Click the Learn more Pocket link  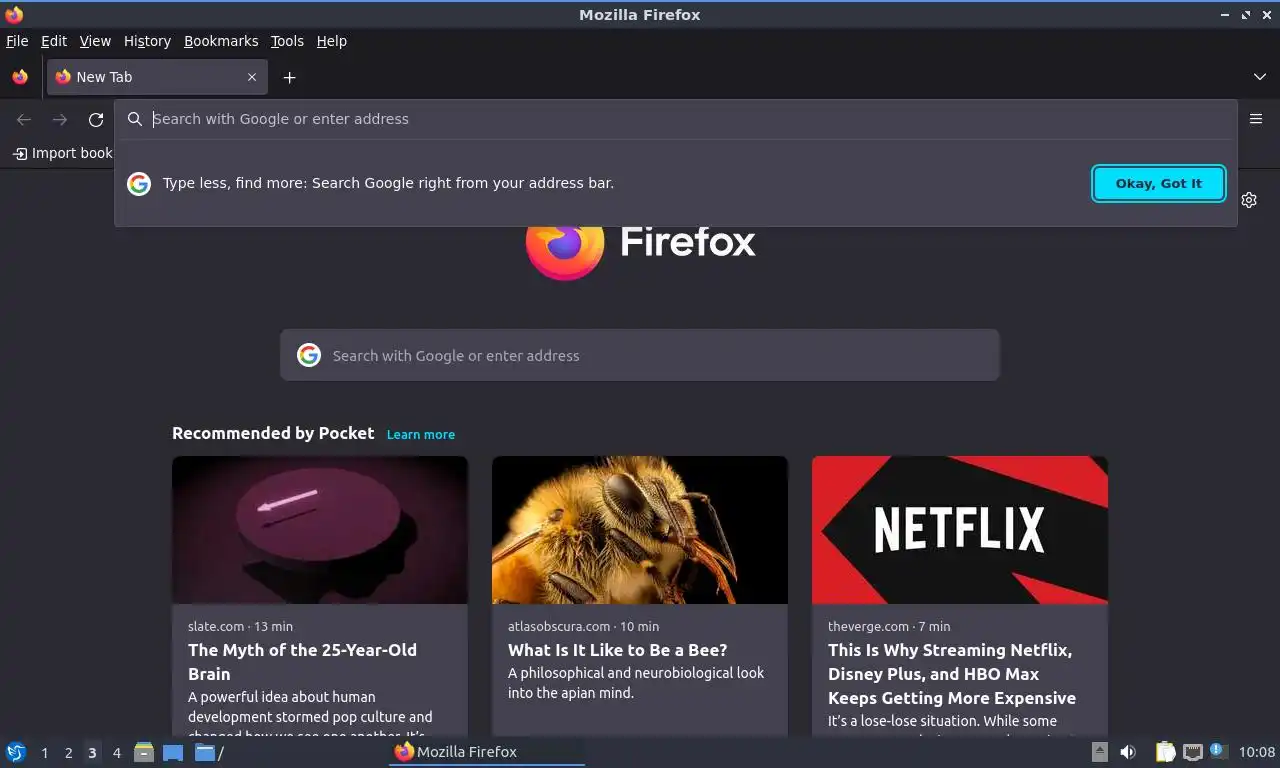pyautogui.click(x=421, y=434)
